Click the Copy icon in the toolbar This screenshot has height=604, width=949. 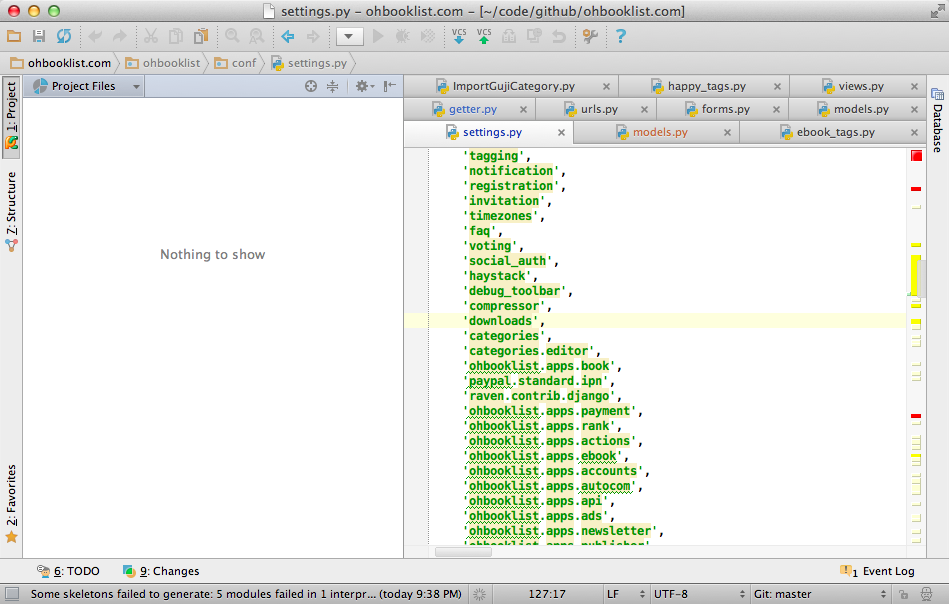click(x=176, y=36)
